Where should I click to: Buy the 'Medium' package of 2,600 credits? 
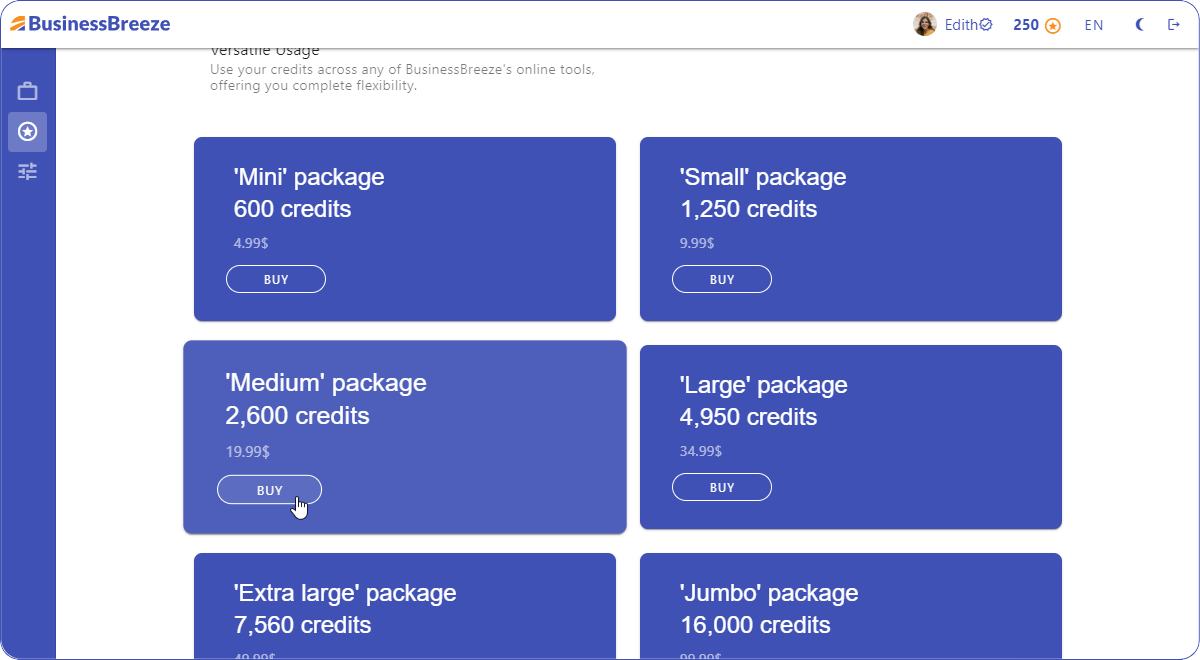pyautogui.click(x=269, y=489)
